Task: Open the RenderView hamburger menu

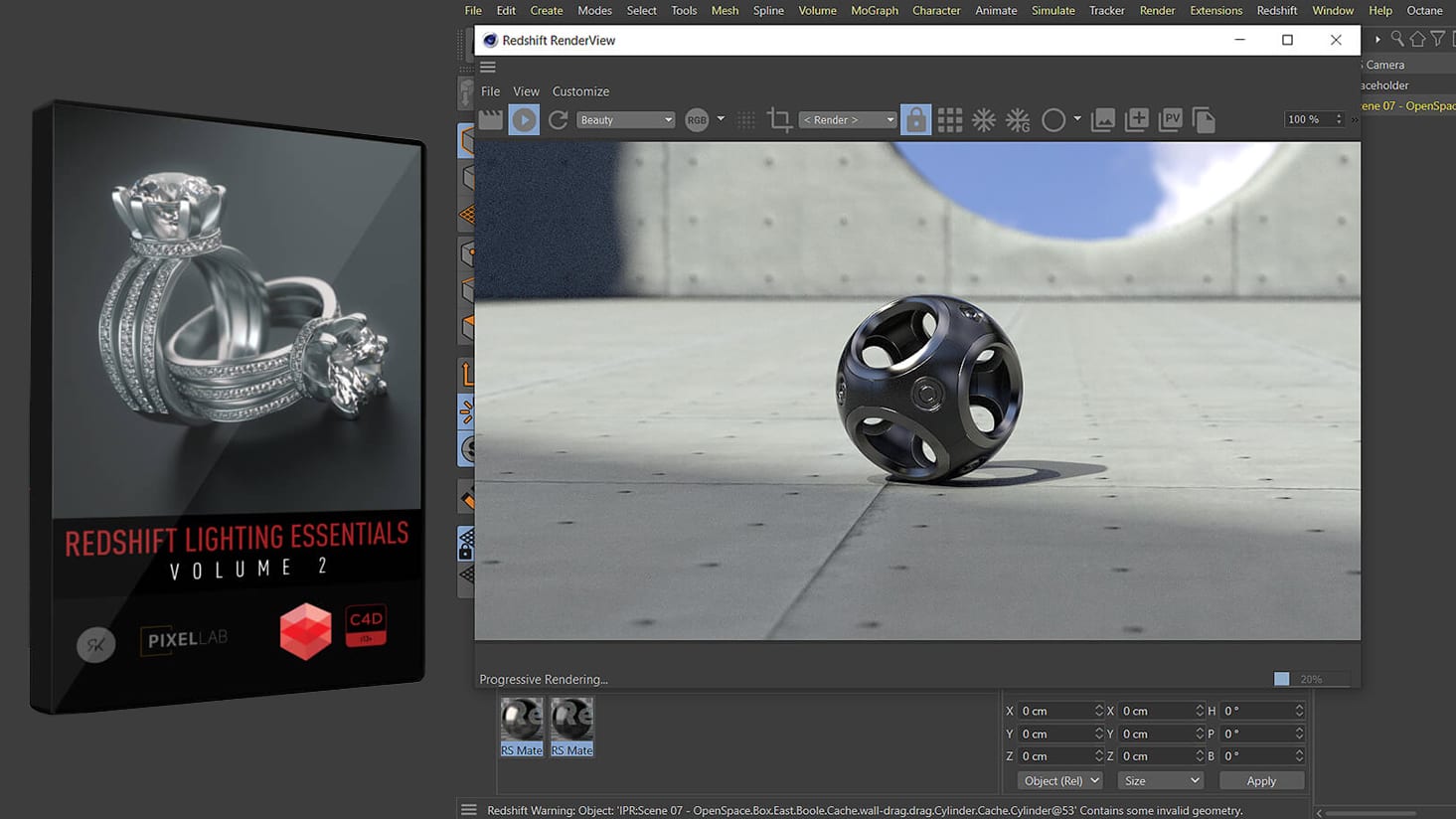Action: (x=488, y=68)
